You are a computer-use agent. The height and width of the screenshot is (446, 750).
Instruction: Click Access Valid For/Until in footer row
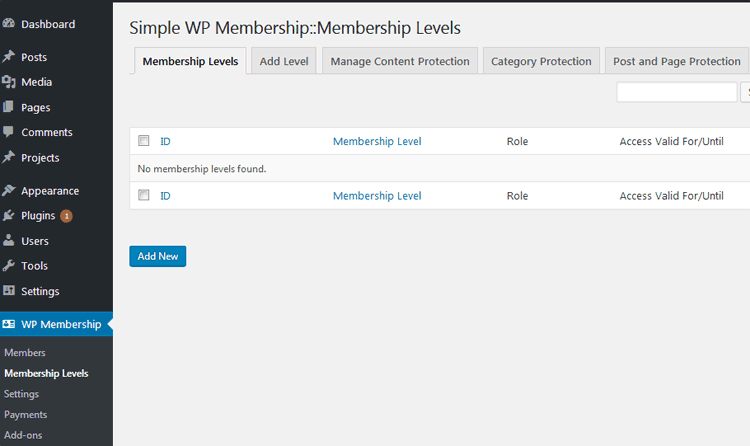coord(671,196)
